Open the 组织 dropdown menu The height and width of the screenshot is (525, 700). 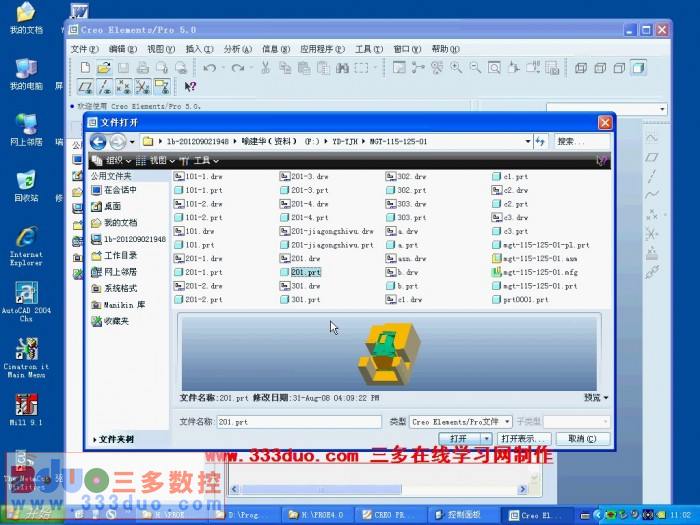112,161
